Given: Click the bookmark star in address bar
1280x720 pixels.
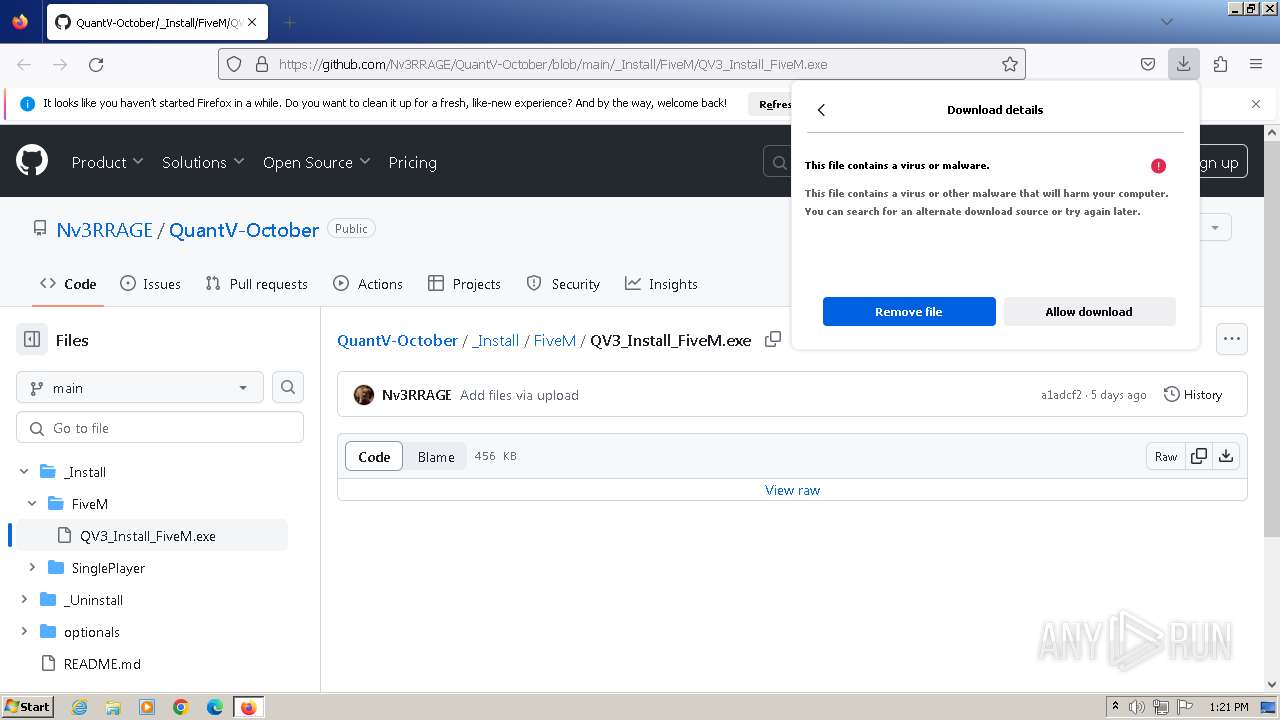Looking at the screenshot, I should pos(1010,64).
